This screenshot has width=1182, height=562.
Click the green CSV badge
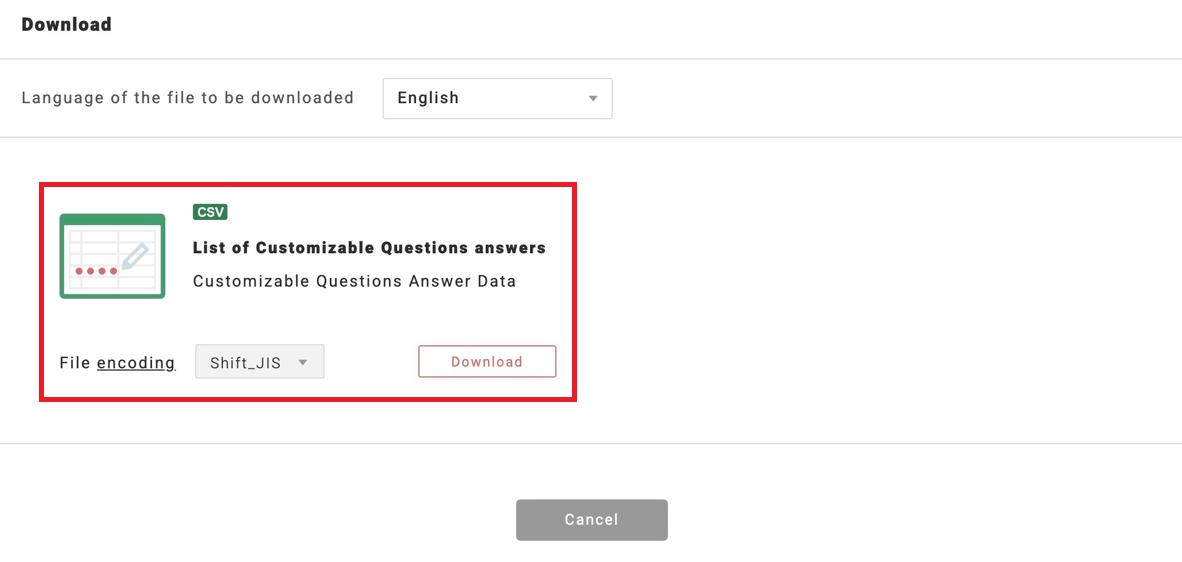click(x=210, y=212)
